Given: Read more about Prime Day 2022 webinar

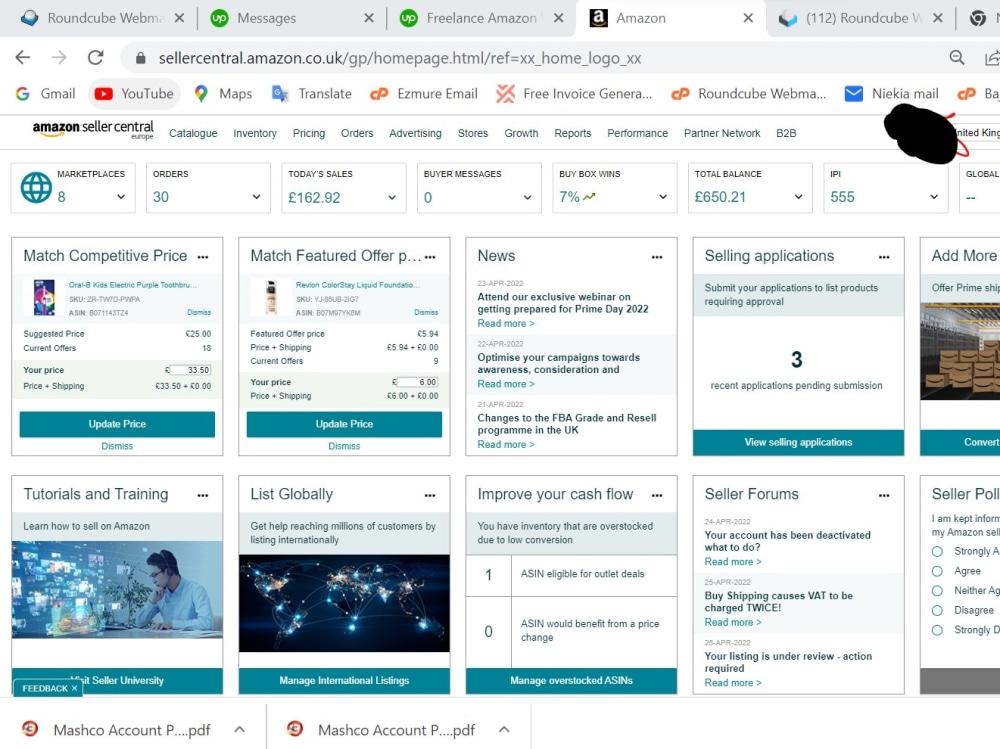Looking at the screenshot, I should tap(506, 323).
